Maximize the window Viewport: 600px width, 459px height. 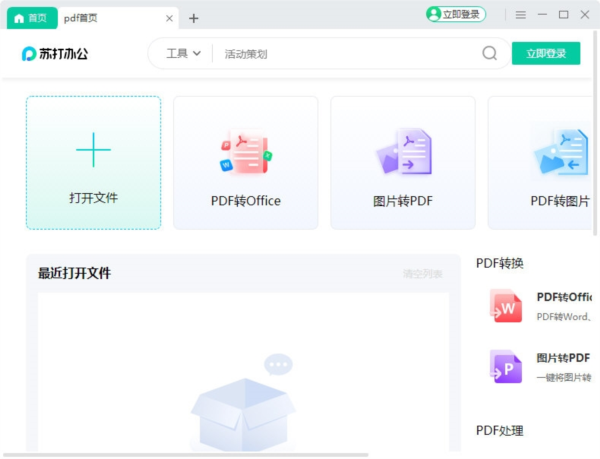(563, 15)
